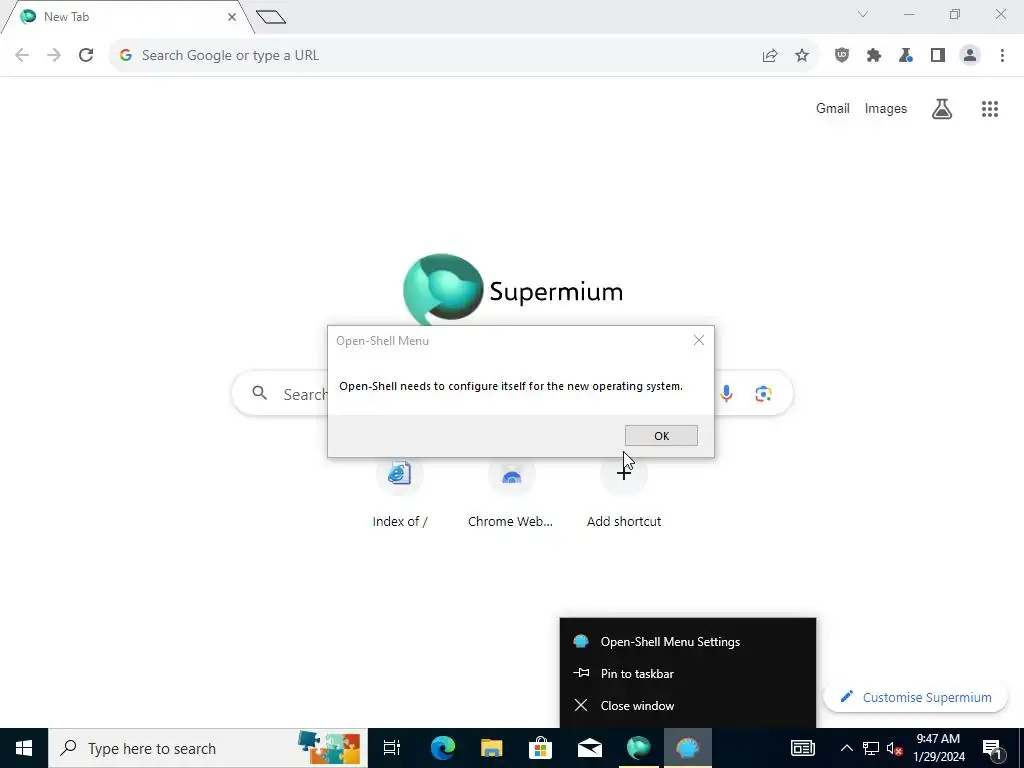Screen dimensions: 1024x768
Task: Click OK in Open-Shell Menu dialog
Action: click(x=661, y=436)
